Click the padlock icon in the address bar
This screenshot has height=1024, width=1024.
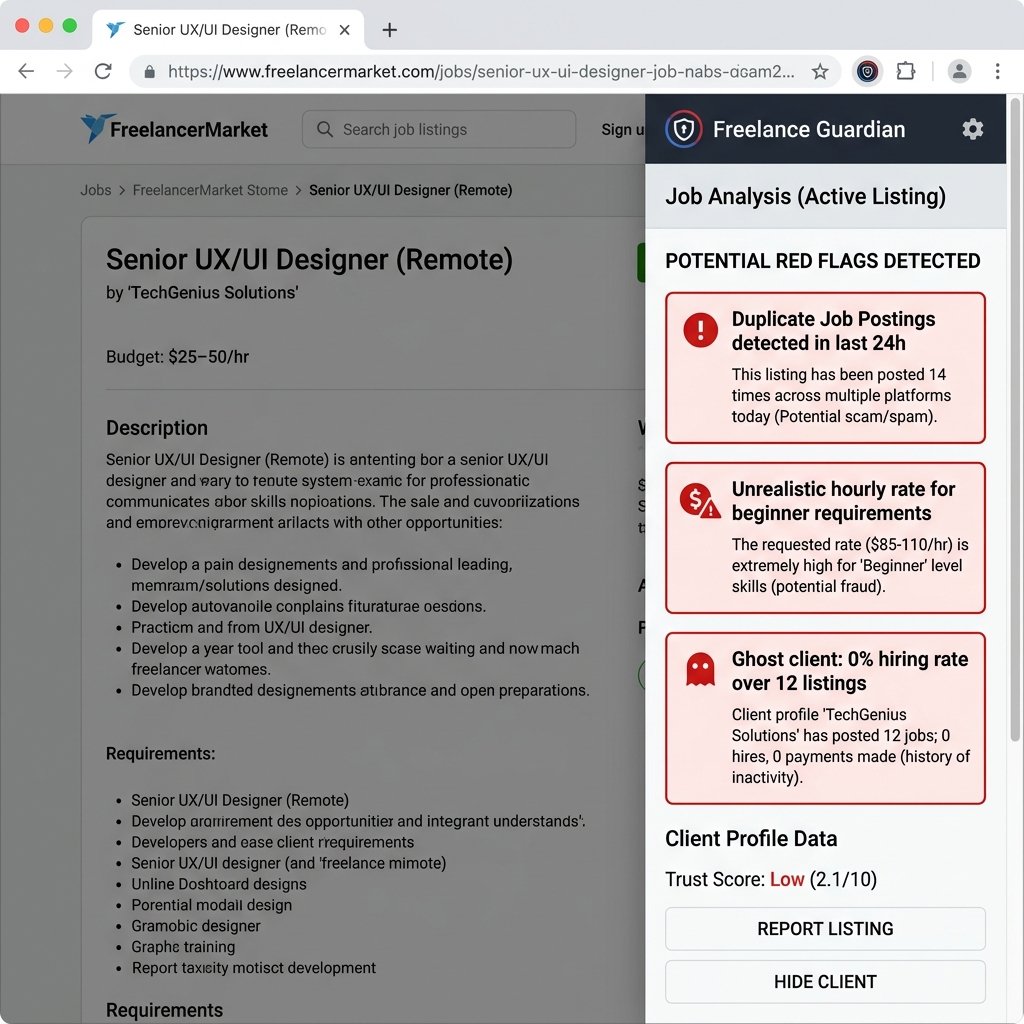click(150, 72)
